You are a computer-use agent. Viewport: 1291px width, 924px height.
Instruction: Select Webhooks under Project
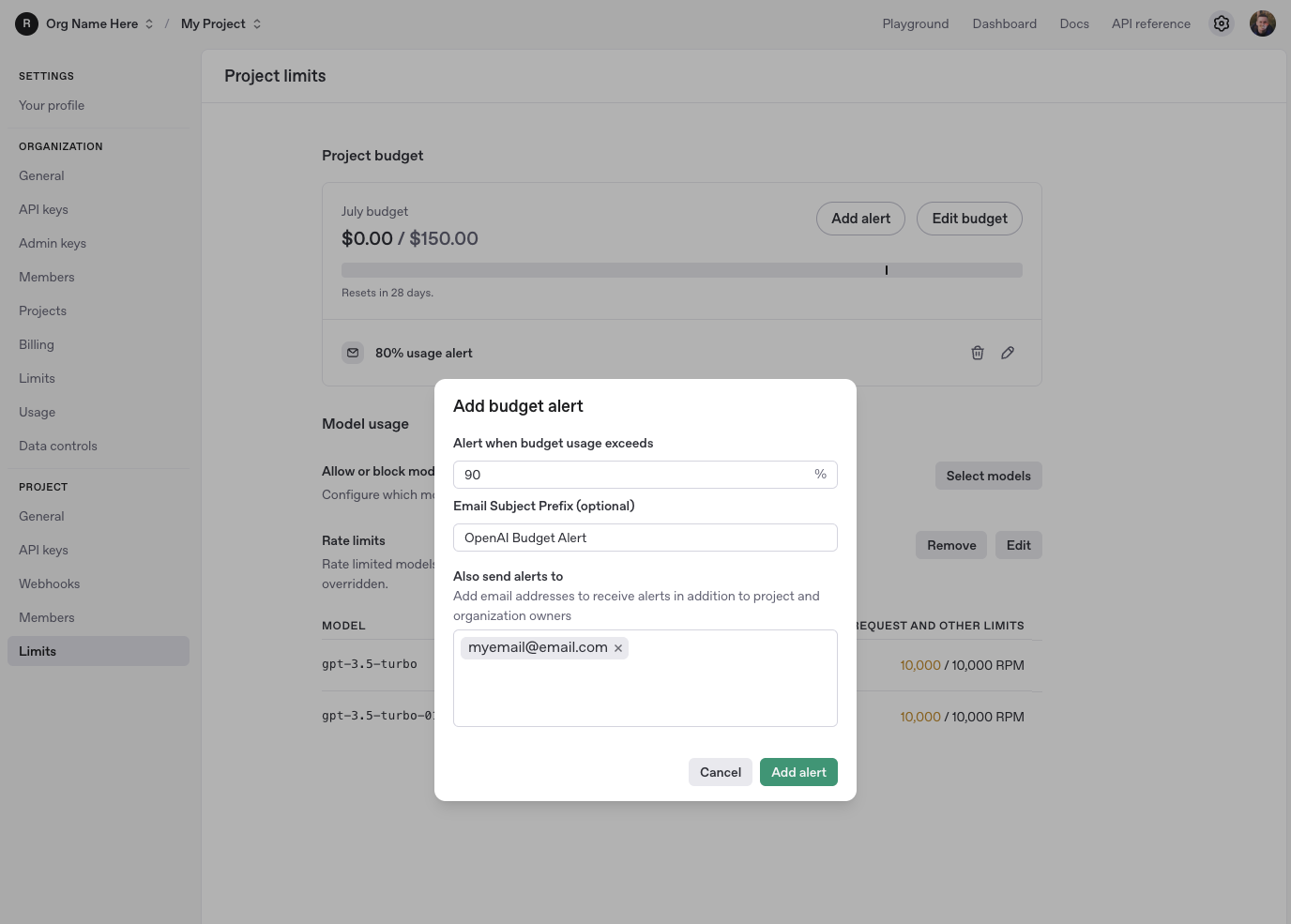[50, 583]
